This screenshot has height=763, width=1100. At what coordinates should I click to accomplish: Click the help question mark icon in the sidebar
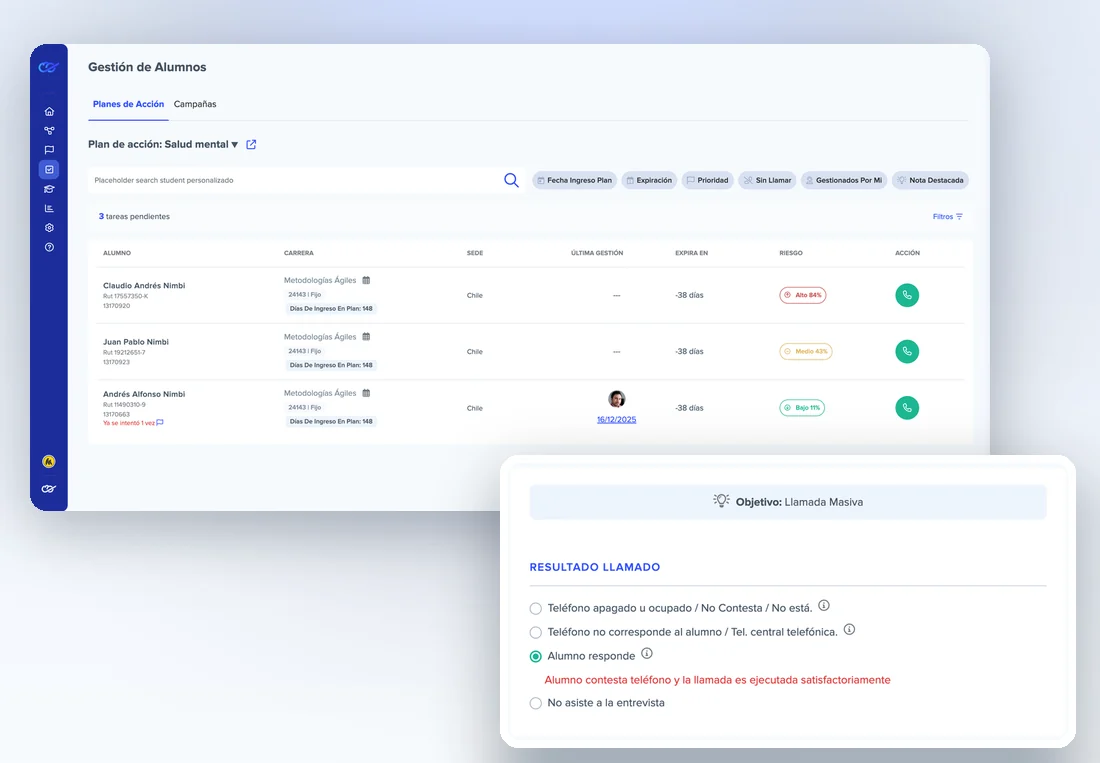point(49,247)
